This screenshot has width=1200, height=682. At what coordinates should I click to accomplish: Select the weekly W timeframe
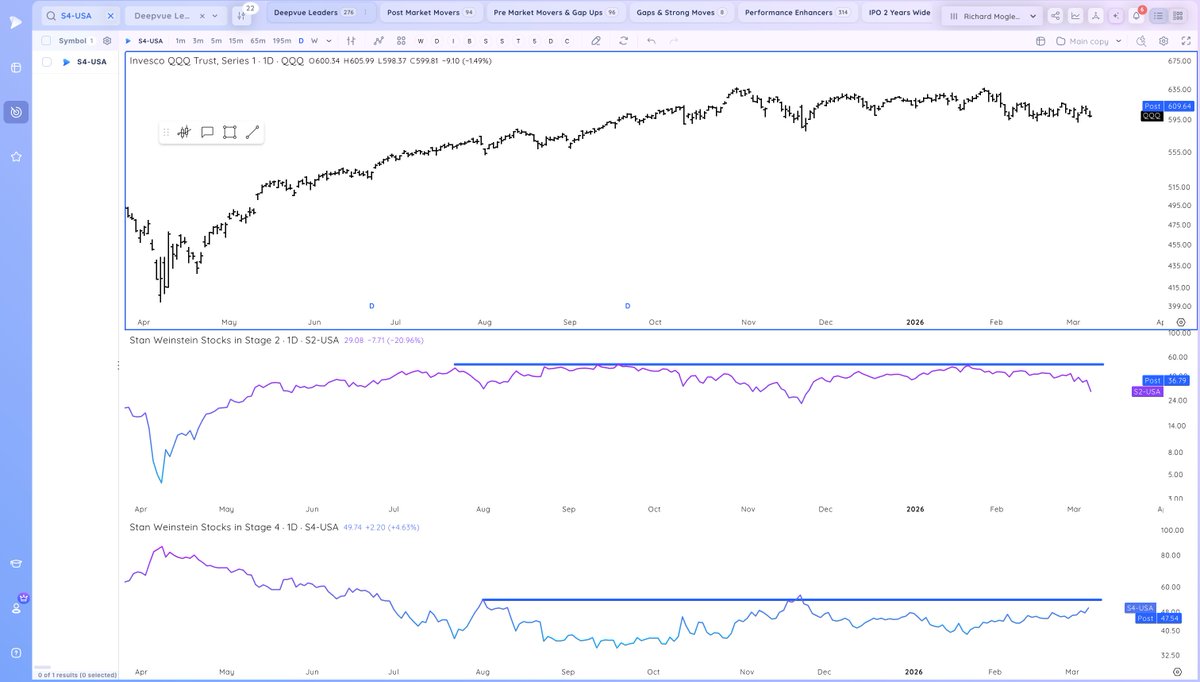pyautogui.click(x=314, y=41)
